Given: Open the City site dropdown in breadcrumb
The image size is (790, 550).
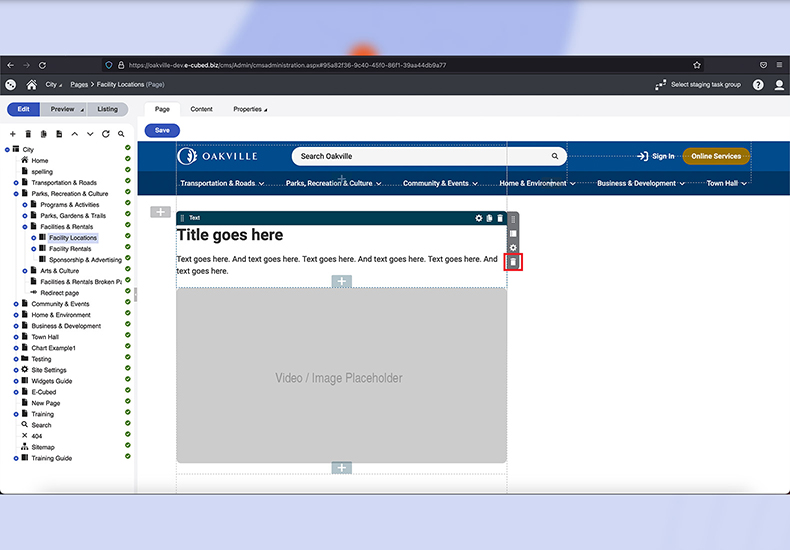Looking at the screenshot, I should (53, 85).
